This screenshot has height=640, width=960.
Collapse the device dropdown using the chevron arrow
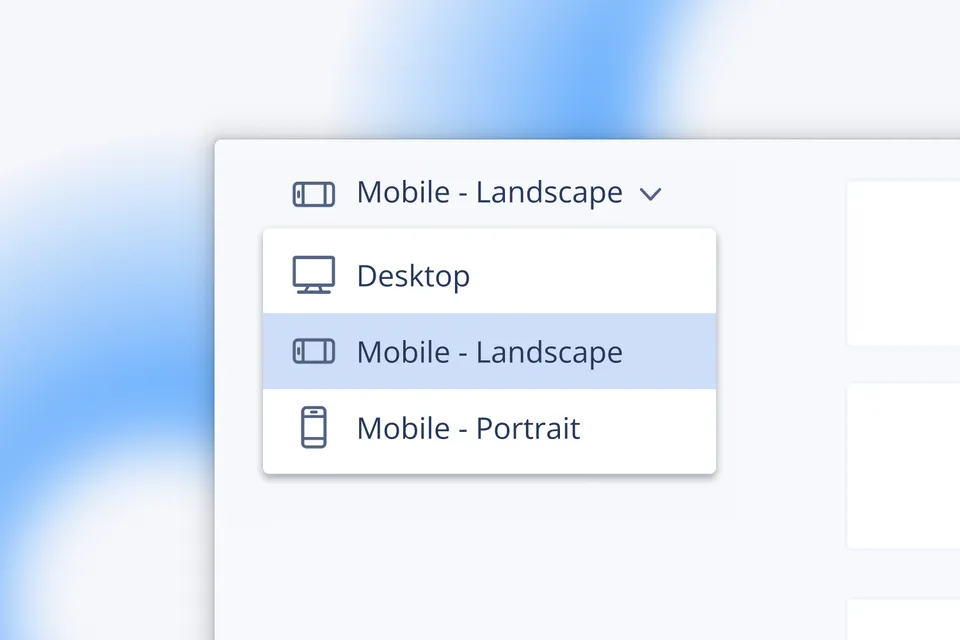click(x=651, y=194)
